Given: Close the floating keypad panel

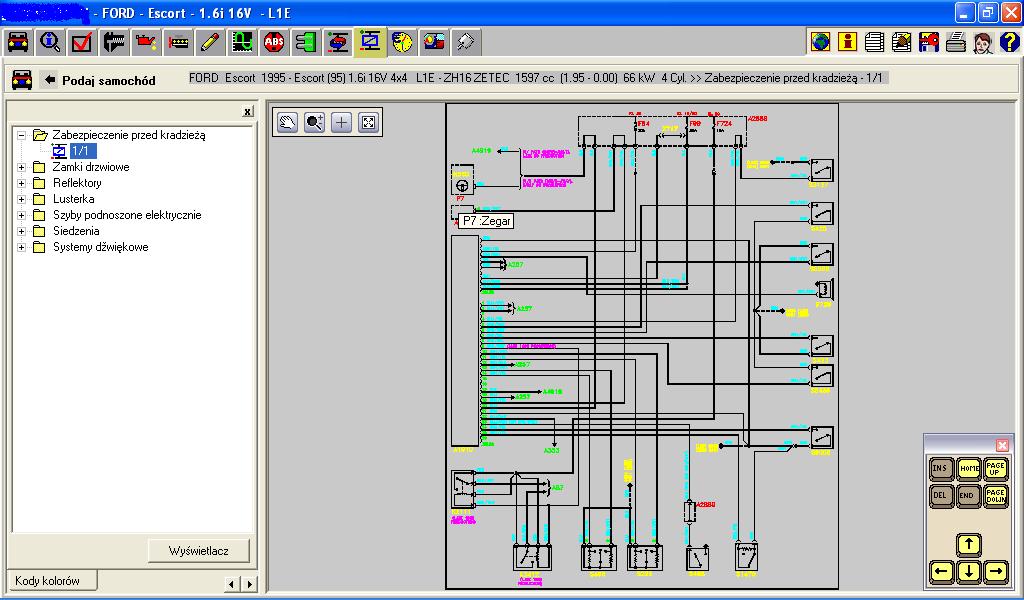Looking at the screenshot, I should [x=1002, y=445].
